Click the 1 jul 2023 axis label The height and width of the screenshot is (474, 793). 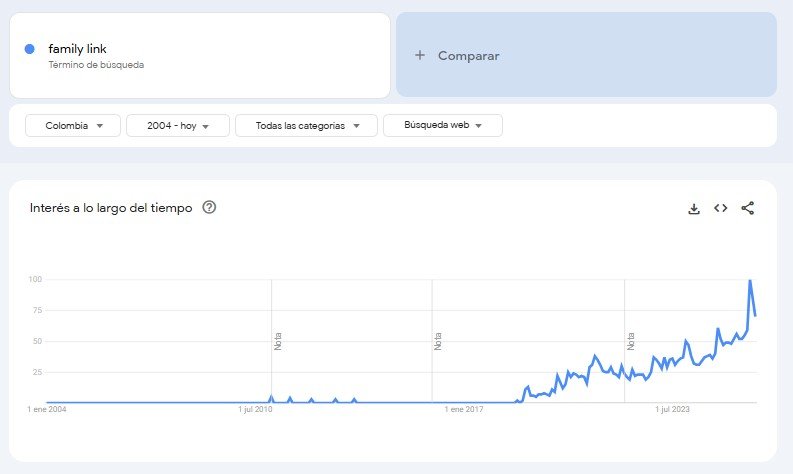coord(673,409)
